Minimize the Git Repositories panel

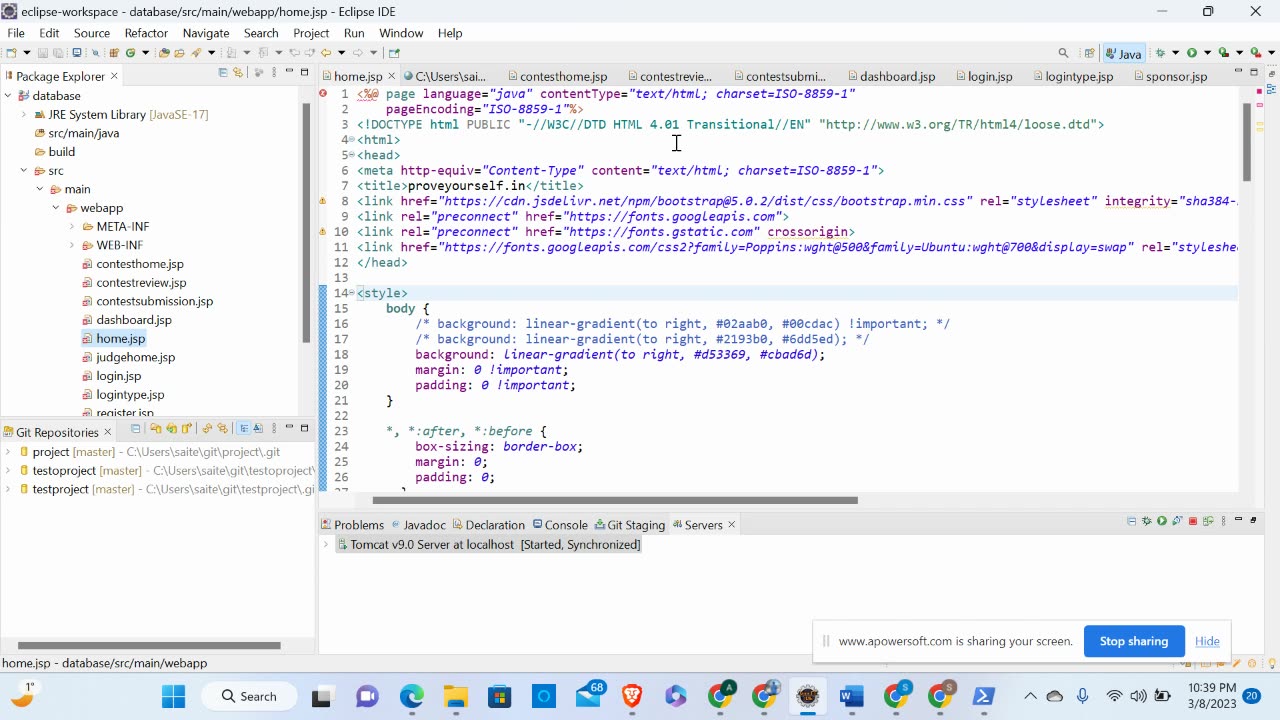(x=289, y=428)
